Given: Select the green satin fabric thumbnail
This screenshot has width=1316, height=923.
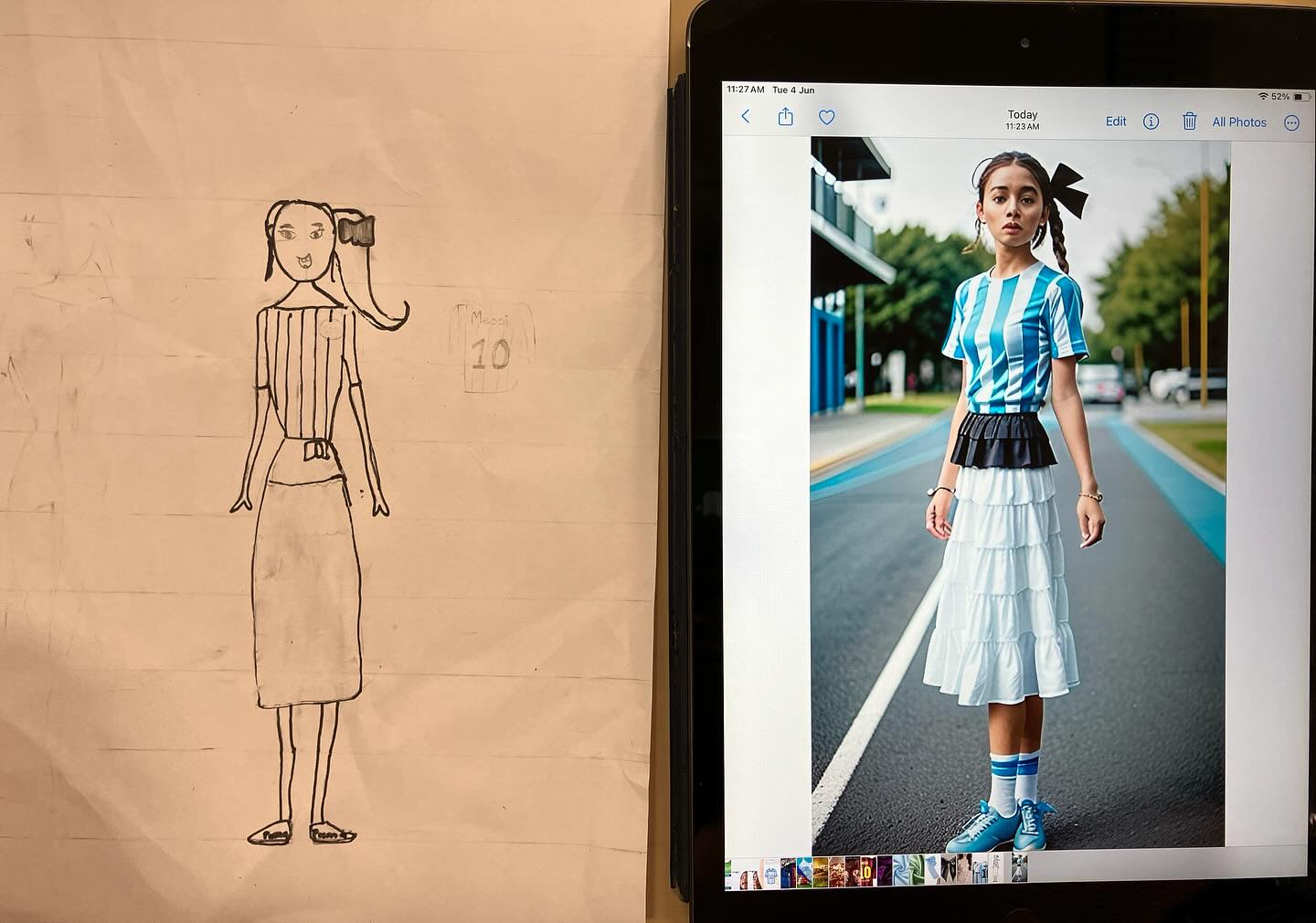Looking at the screenshot, I should click(x=917, y=871).
